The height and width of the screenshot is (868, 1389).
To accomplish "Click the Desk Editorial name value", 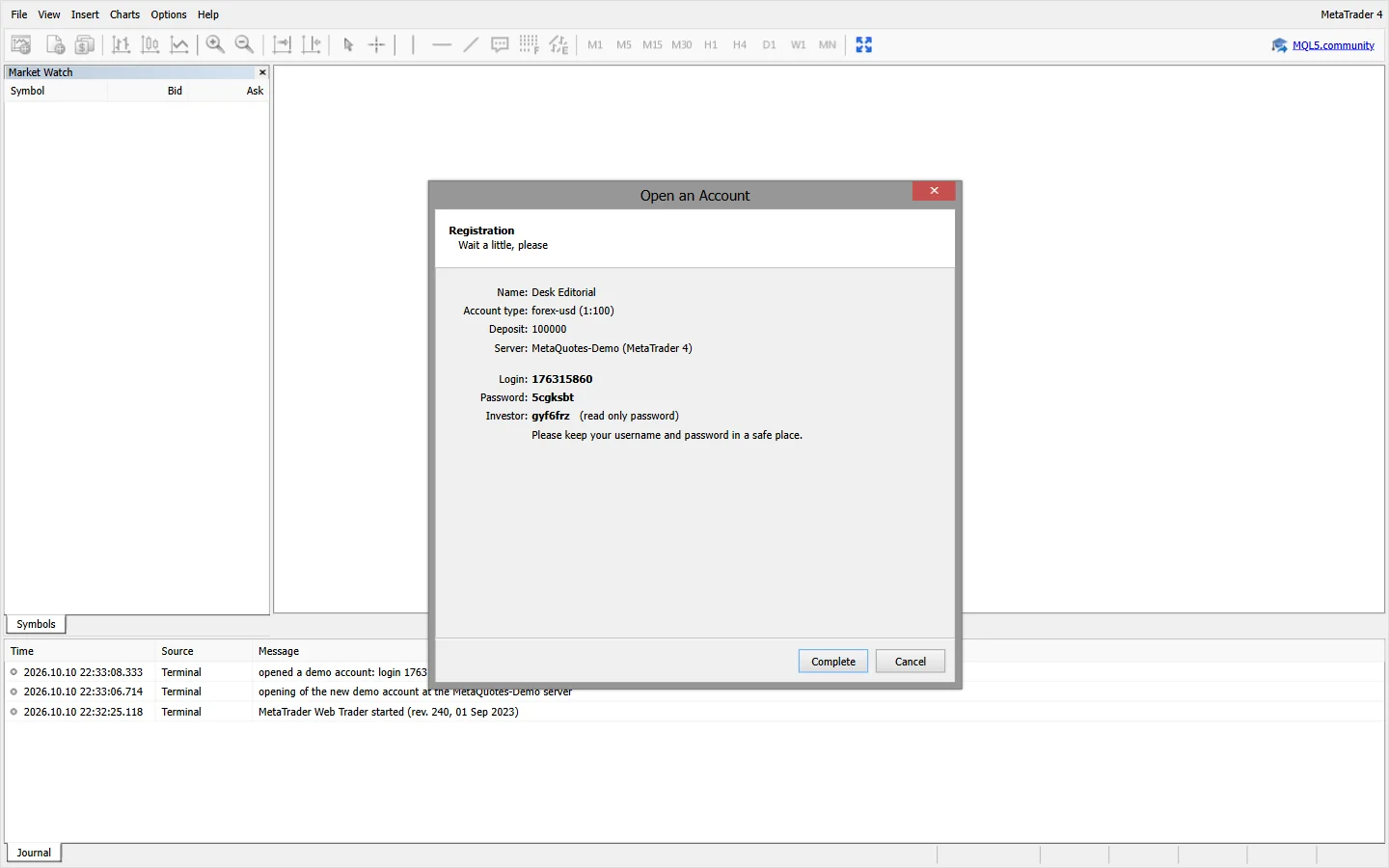I will click(x=563, y=292).
